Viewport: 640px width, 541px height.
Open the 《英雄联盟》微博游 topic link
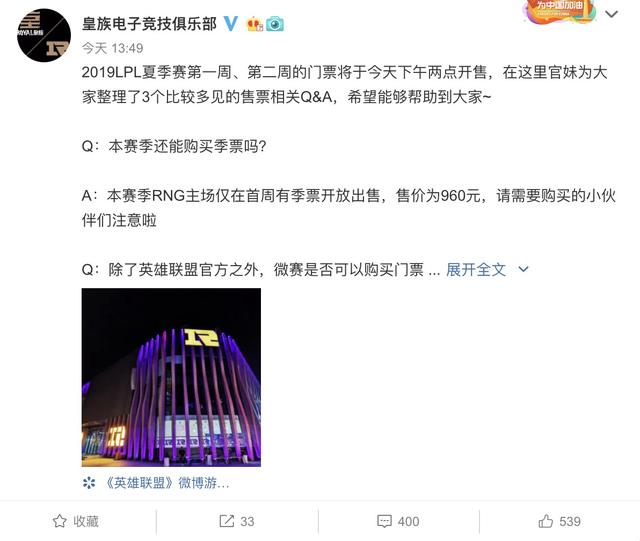click(x=167, y=483)
